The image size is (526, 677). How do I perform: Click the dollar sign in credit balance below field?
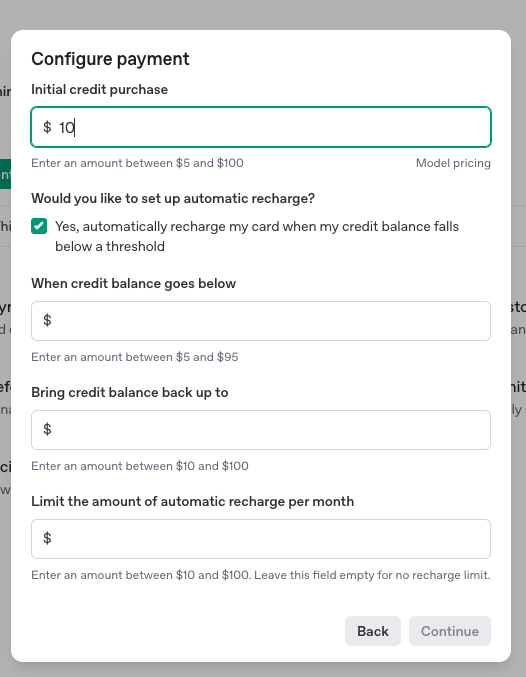point(47,320)
